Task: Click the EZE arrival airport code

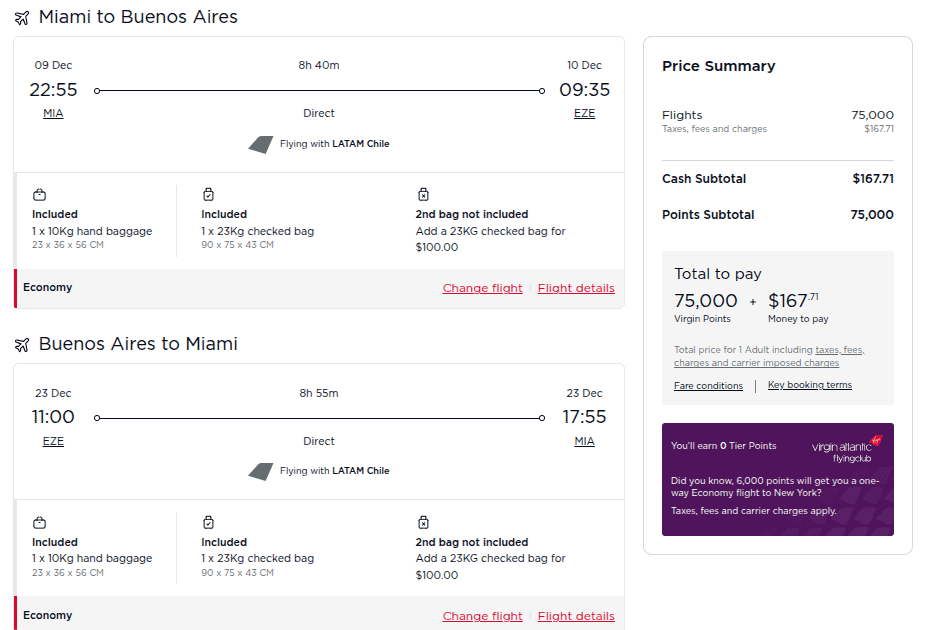Action: coord(584,113)
